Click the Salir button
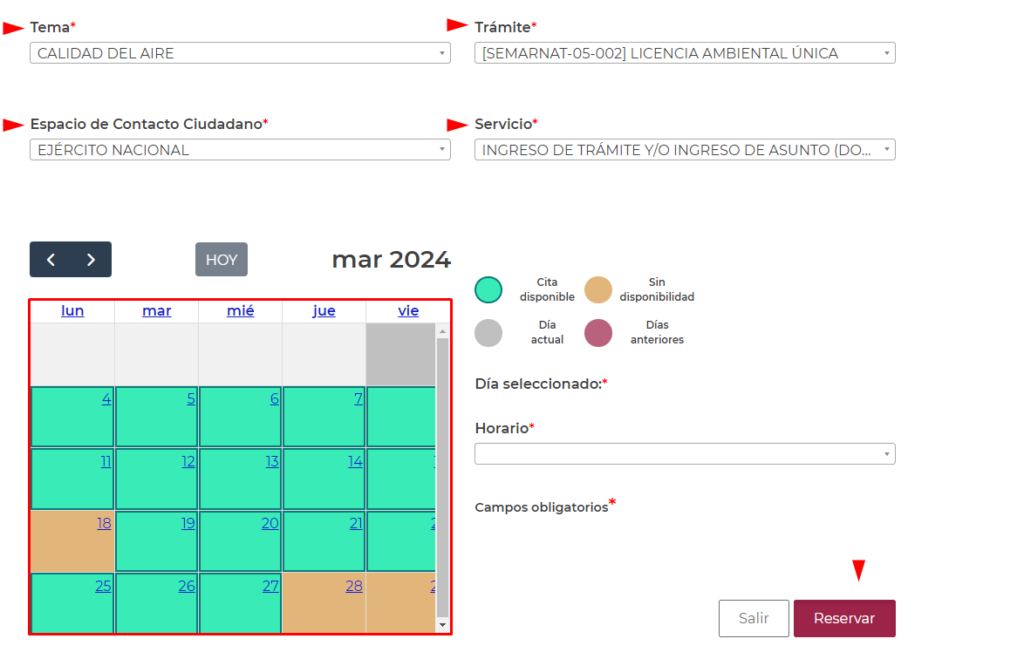The width and height of the screenshot is (1024, 666). tap(753, 618)
